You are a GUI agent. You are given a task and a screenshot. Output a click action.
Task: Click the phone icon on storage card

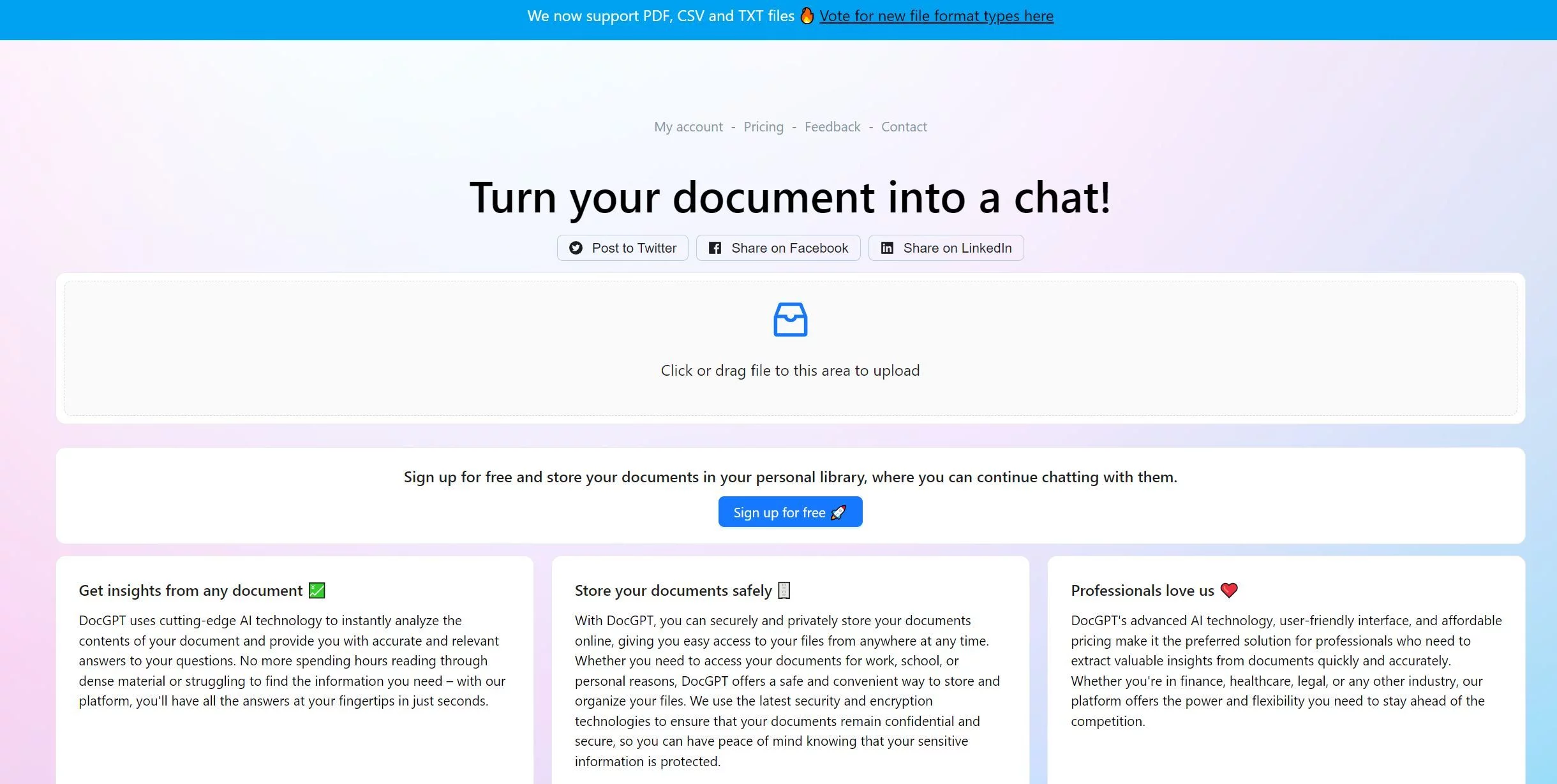pyautogui.click(x=784, y=590)
